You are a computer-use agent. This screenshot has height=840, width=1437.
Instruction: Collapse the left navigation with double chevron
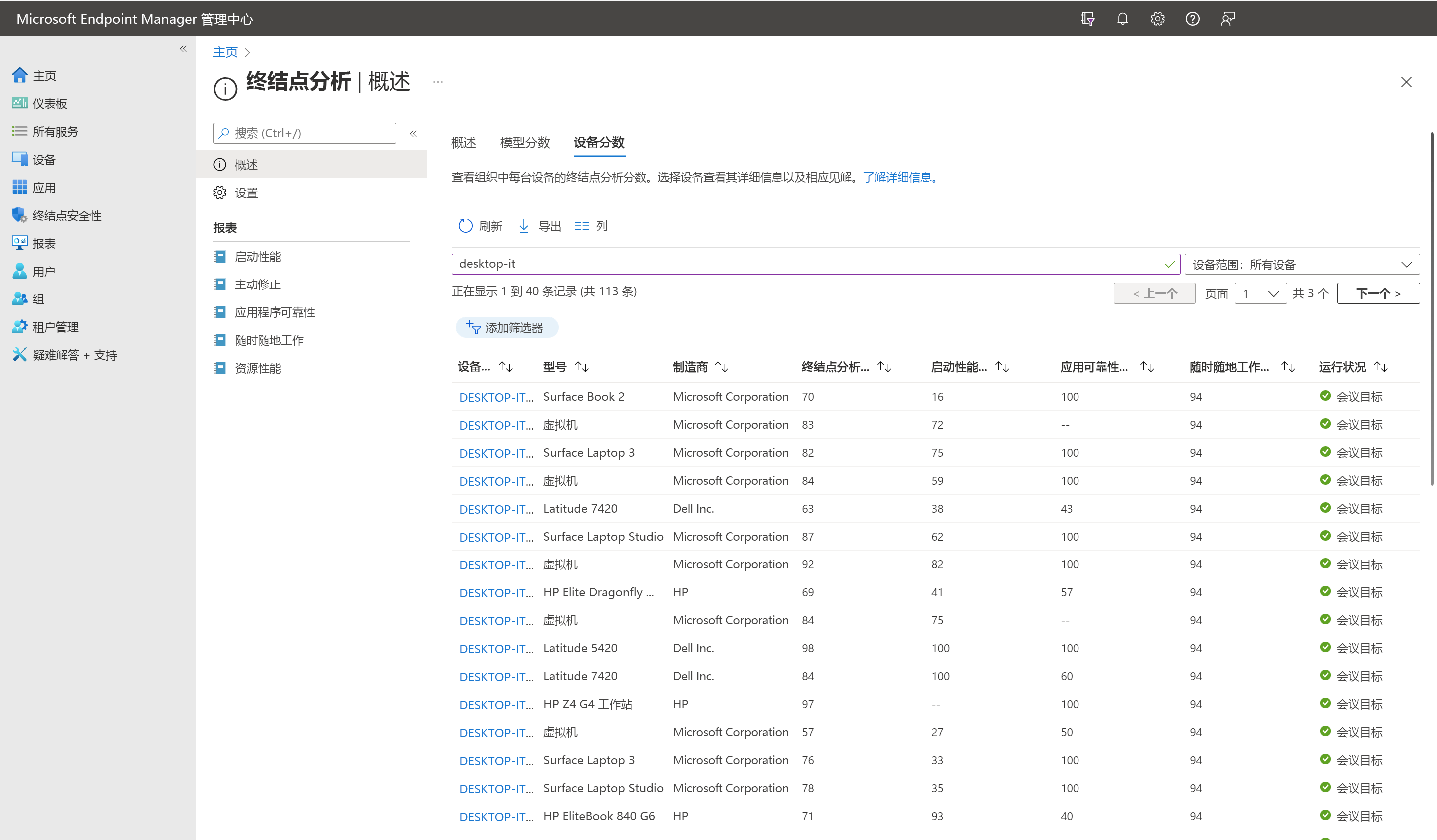(x=183, y=49)
